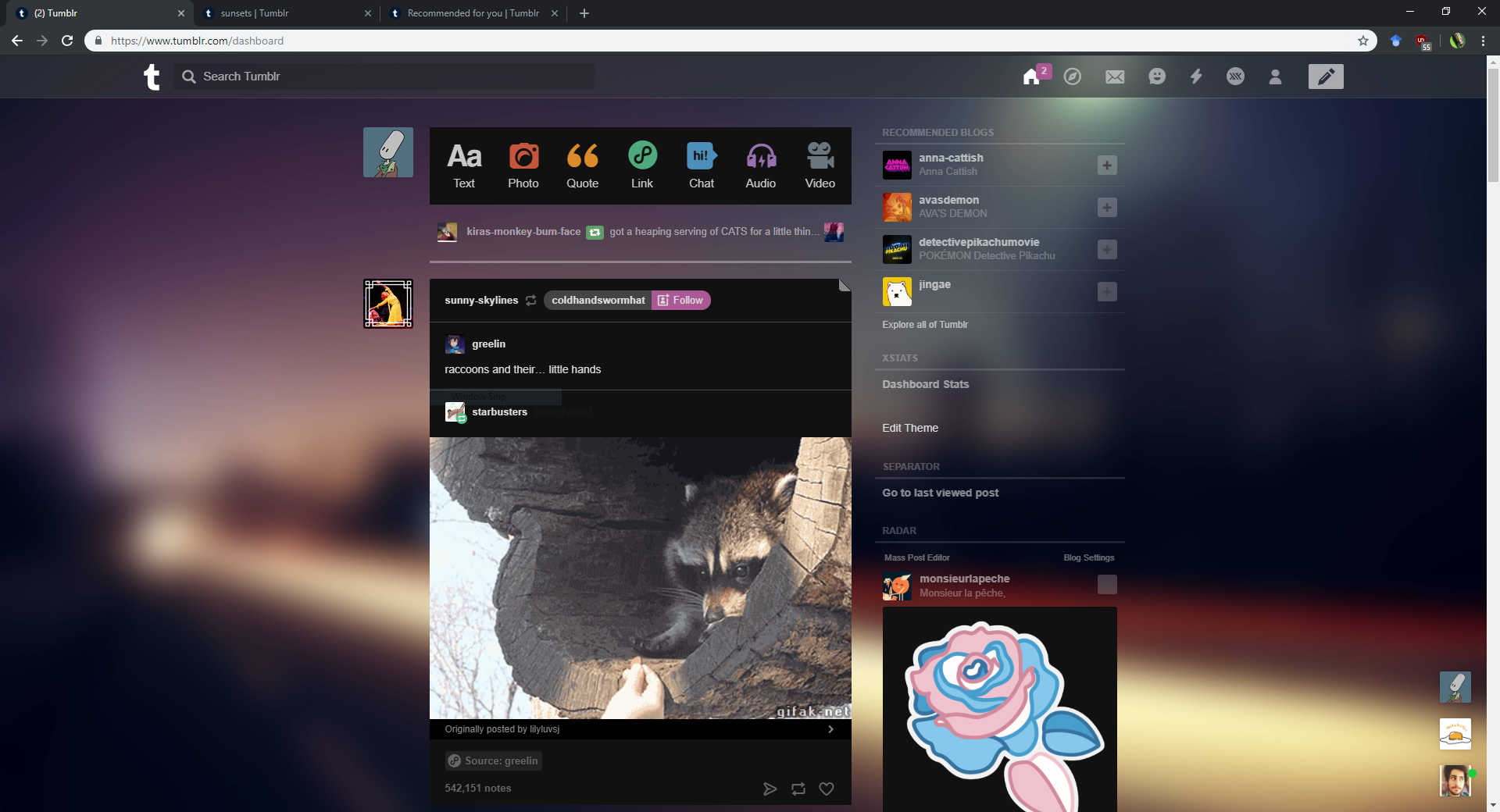Image resolution: width=1500 pixels, height=812 pixels.
Task: Reblog the raccoon post
Action: pos(798,789)
